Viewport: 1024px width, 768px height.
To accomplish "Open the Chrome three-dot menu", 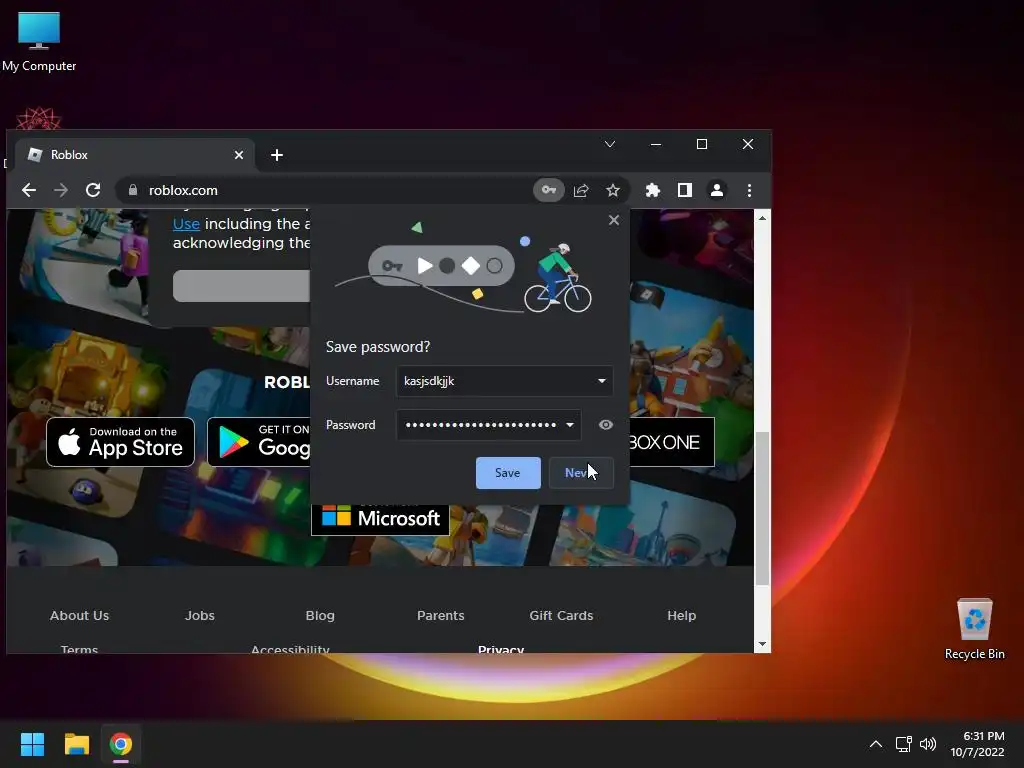I will (749, 190).
